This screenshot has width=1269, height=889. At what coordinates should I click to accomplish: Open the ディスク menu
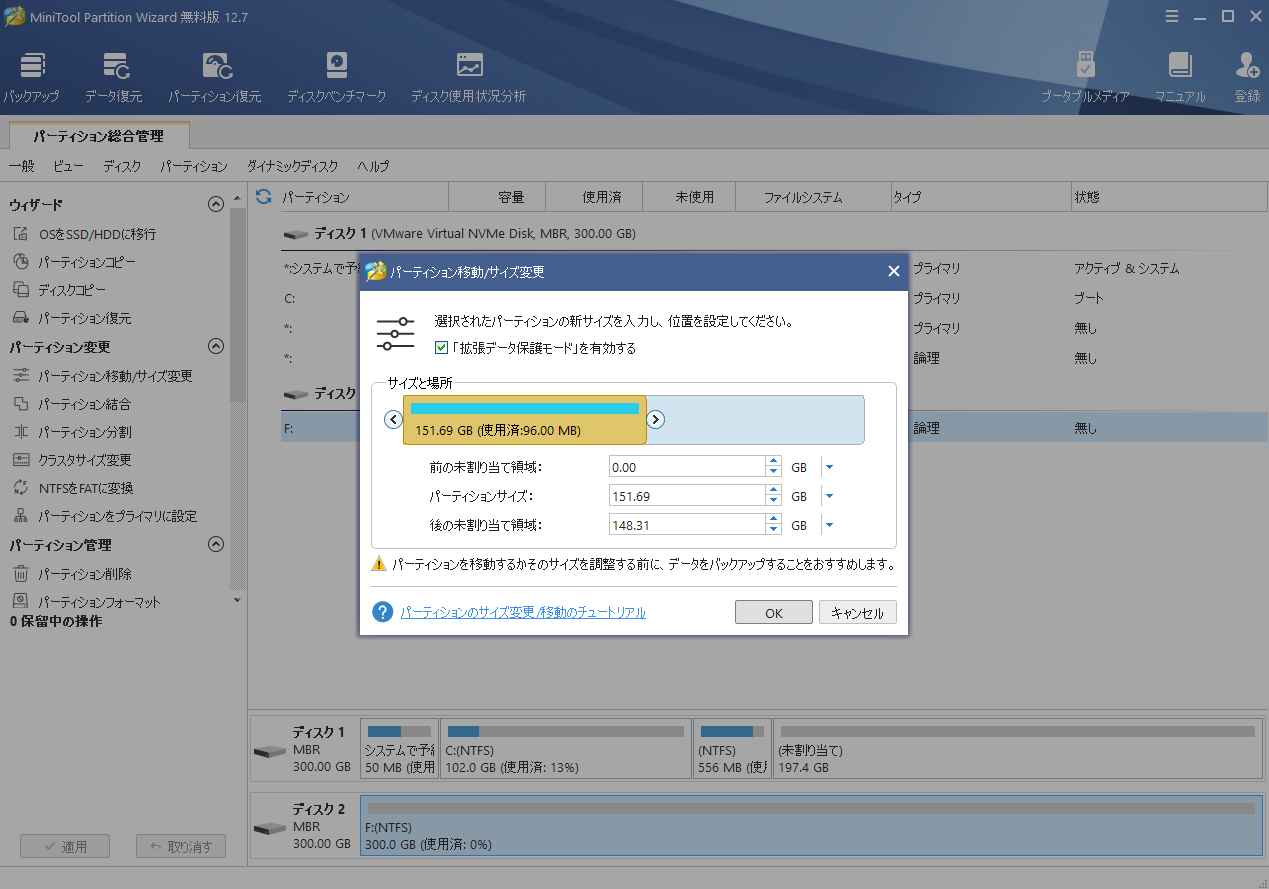pyautogui.click(x=120, y=166)
